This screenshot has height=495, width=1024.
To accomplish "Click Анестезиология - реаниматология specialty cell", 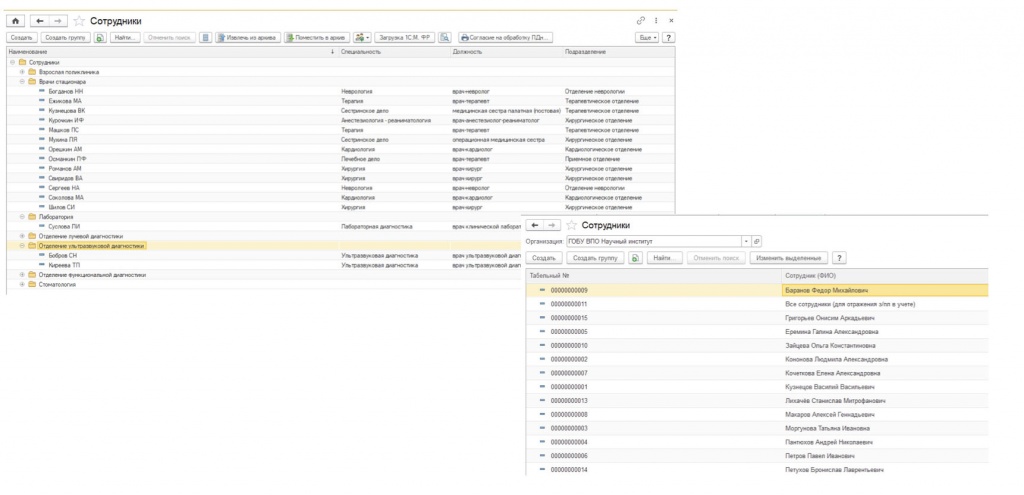I will coord(385,120).
